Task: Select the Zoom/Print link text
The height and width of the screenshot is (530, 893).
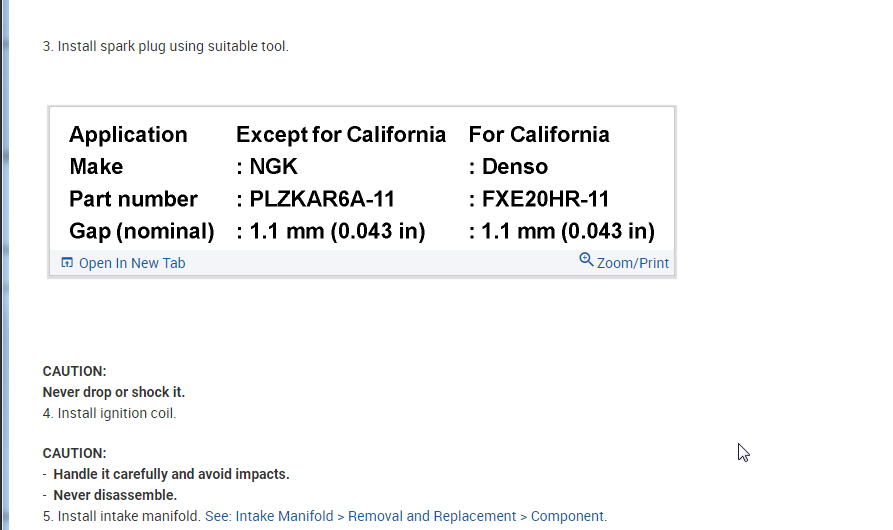Action: tap(632, 263)
